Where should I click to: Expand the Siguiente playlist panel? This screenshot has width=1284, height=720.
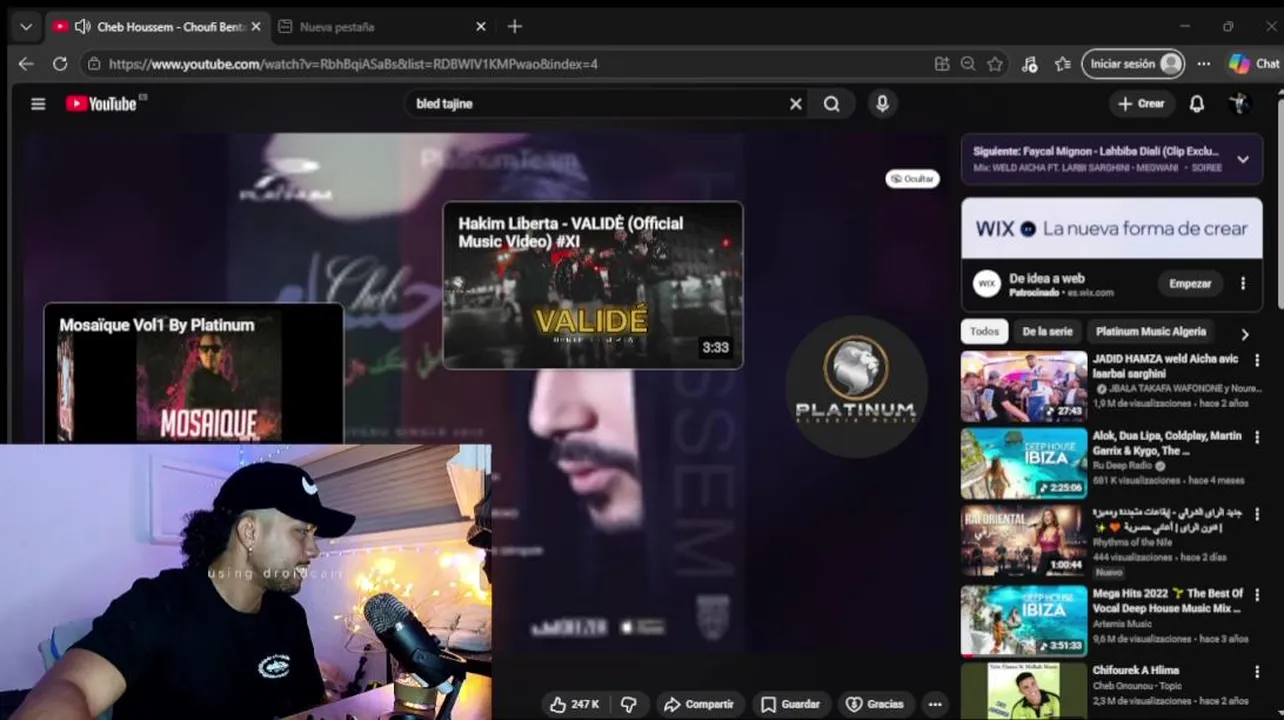tap(1243, 160)
